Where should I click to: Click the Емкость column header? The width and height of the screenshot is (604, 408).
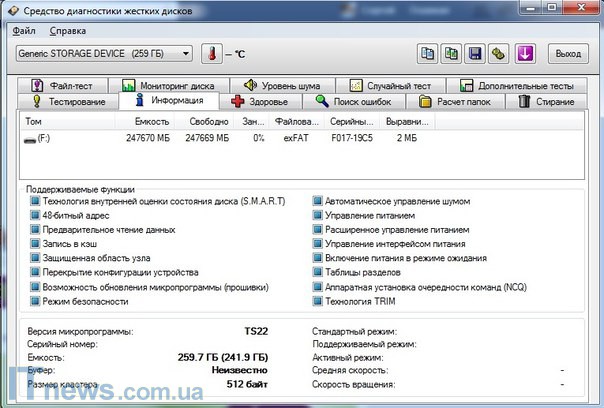click(152, 121)
